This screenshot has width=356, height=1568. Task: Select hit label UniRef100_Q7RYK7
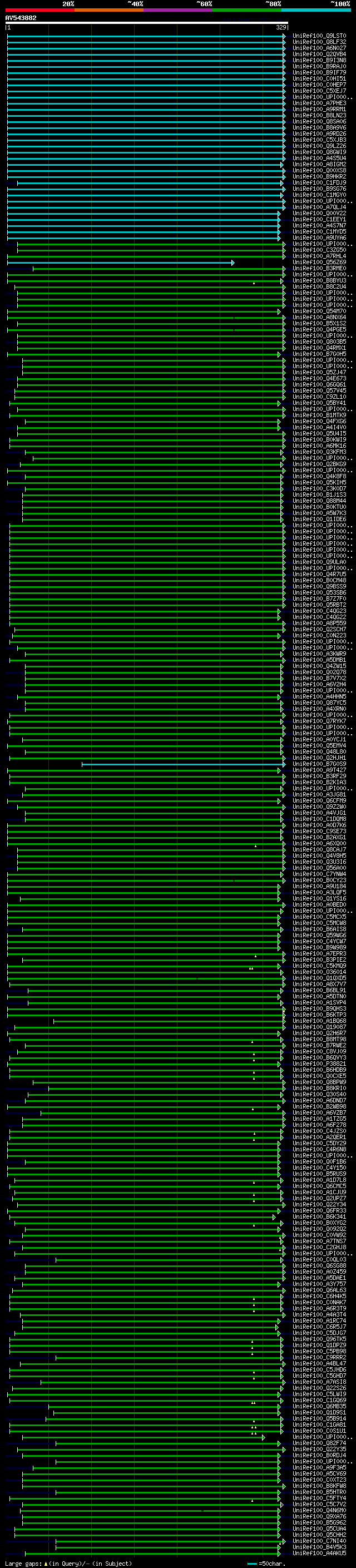tap(319, 721)
